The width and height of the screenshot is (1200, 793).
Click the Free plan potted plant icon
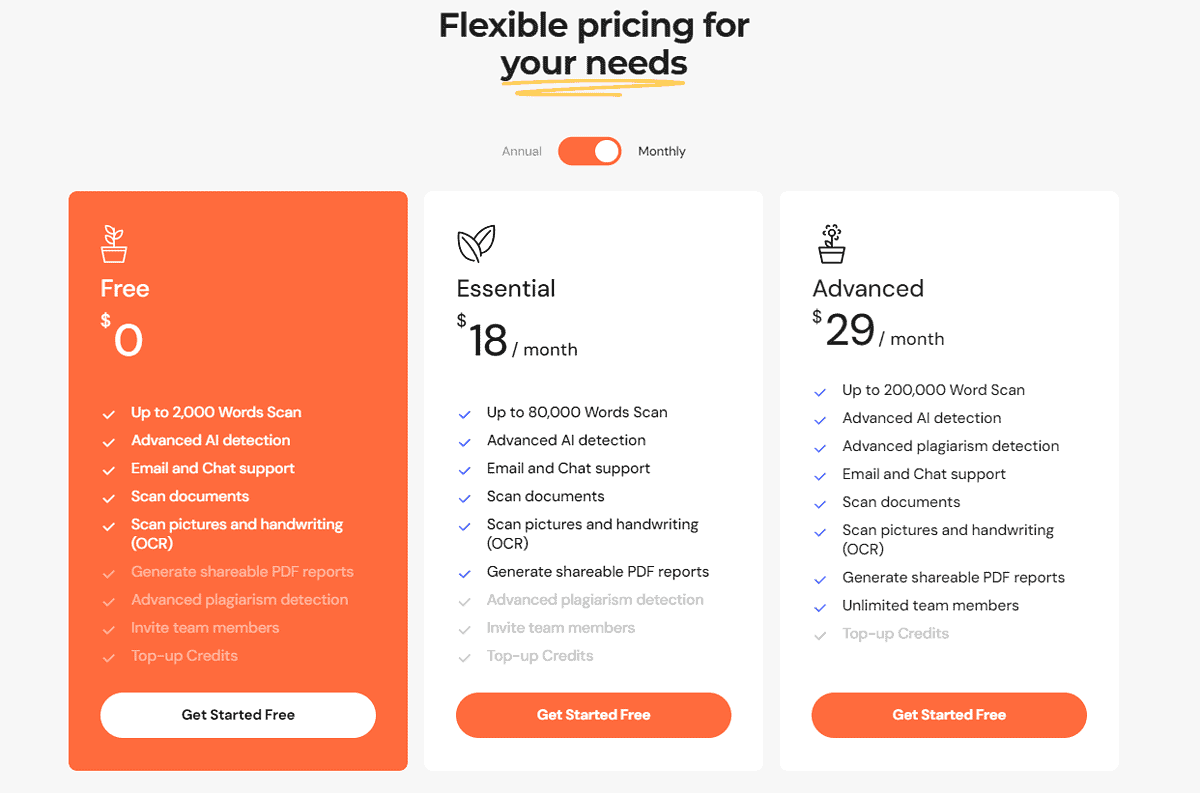[114, 244]
